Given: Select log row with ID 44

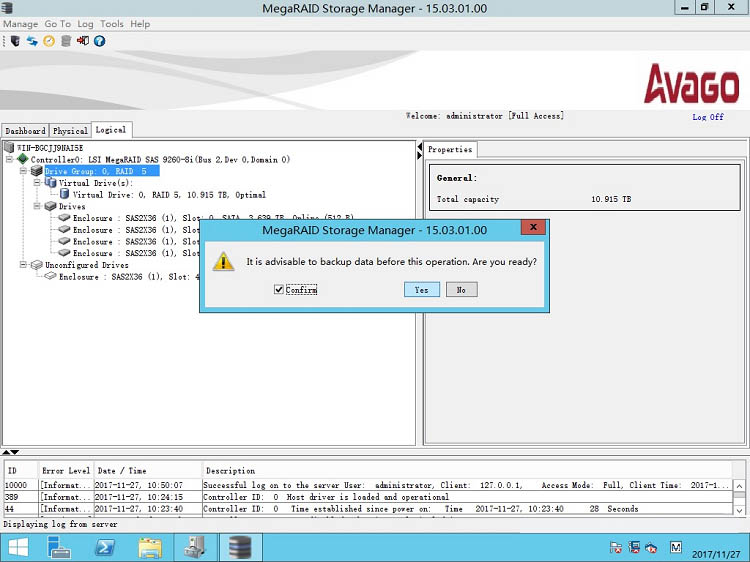Looking at the screenshot, I should pyautogui.click(x=367, y=508).
